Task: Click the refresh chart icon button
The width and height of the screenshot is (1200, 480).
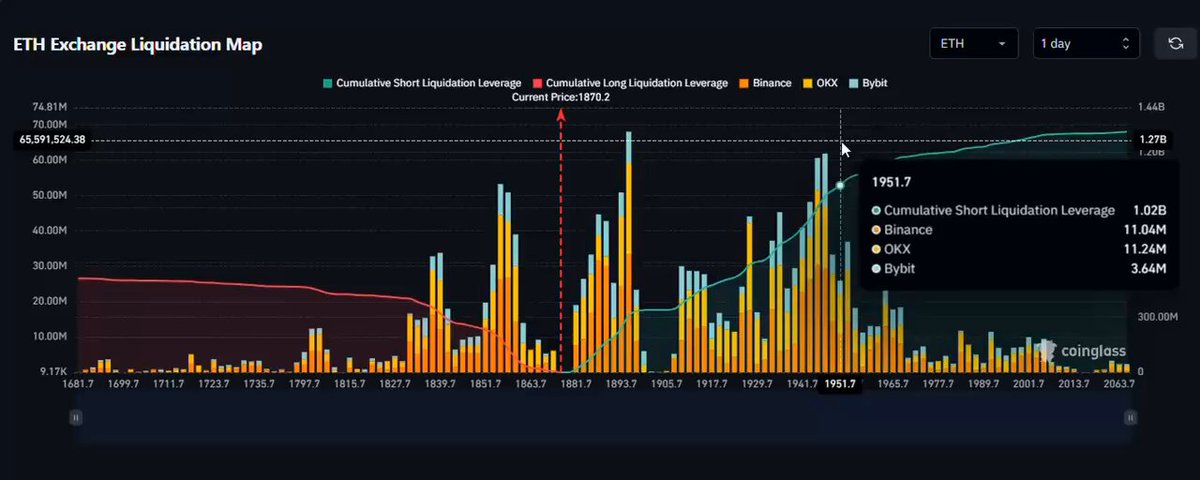Action: point(1175,43)
